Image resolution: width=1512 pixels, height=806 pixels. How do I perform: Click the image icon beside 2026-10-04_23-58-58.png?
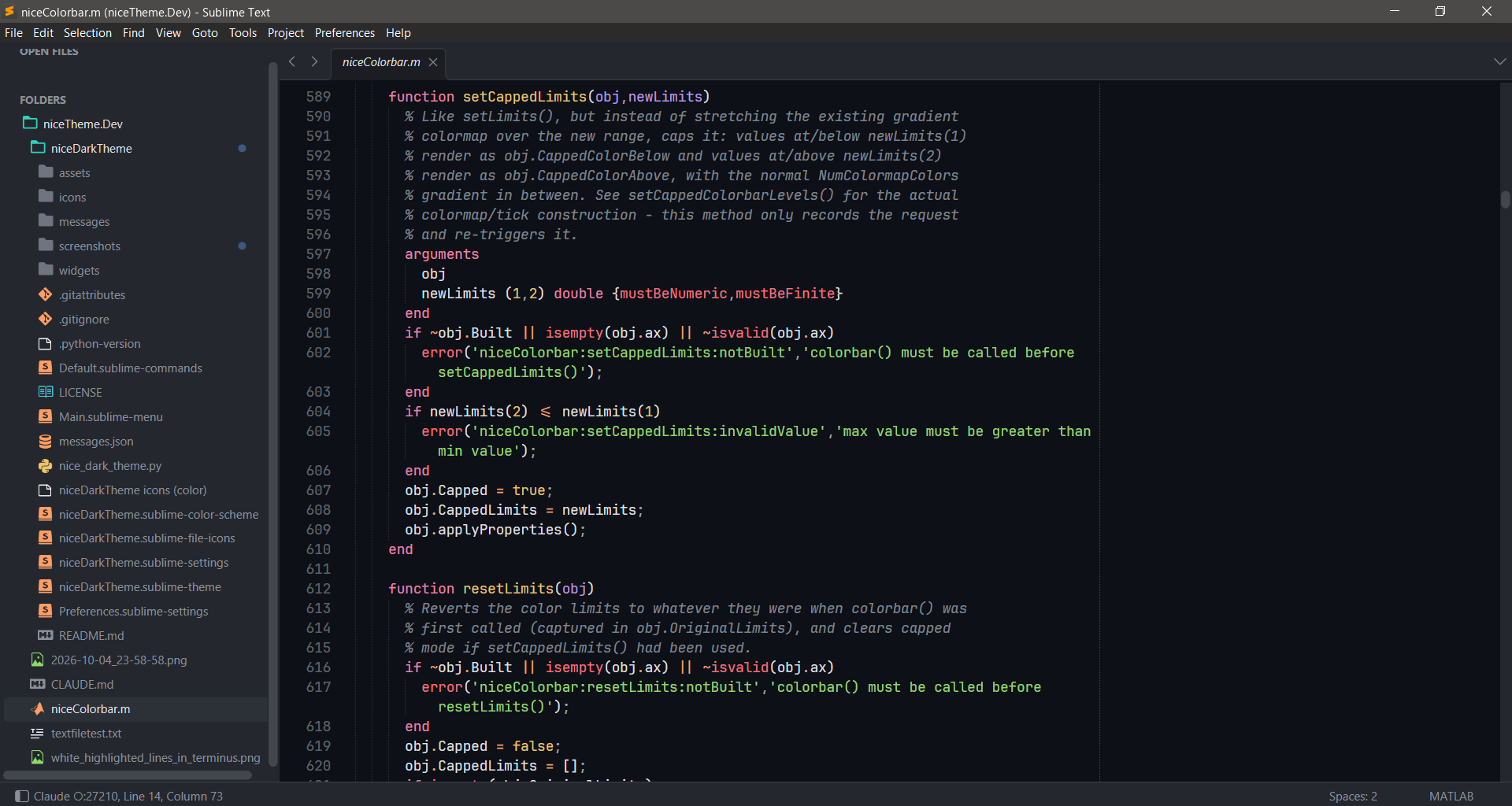[x=38, y=660]
